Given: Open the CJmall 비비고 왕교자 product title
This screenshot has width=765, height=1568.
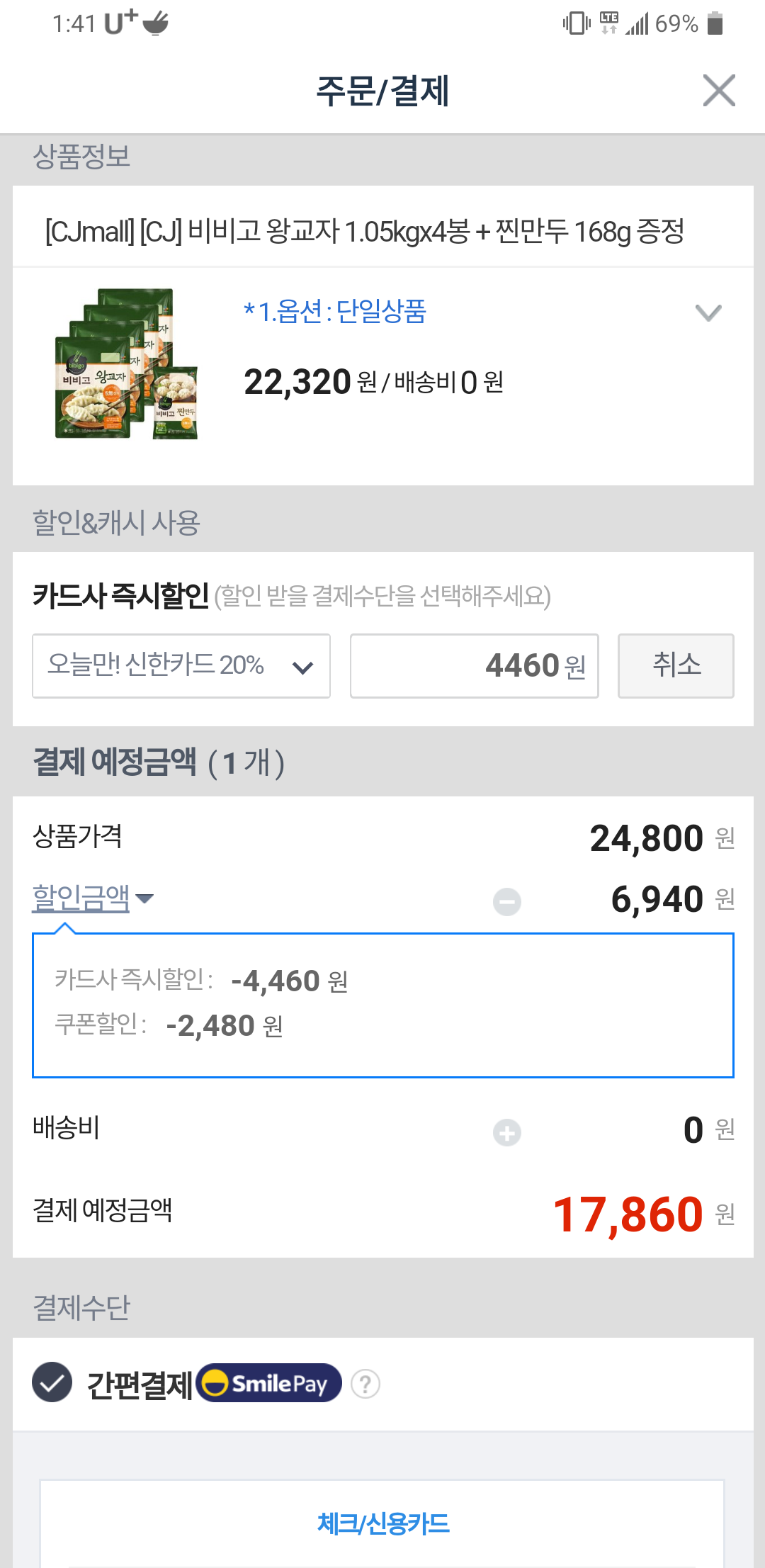Looking at the screenshot, I should pos(364,231).
